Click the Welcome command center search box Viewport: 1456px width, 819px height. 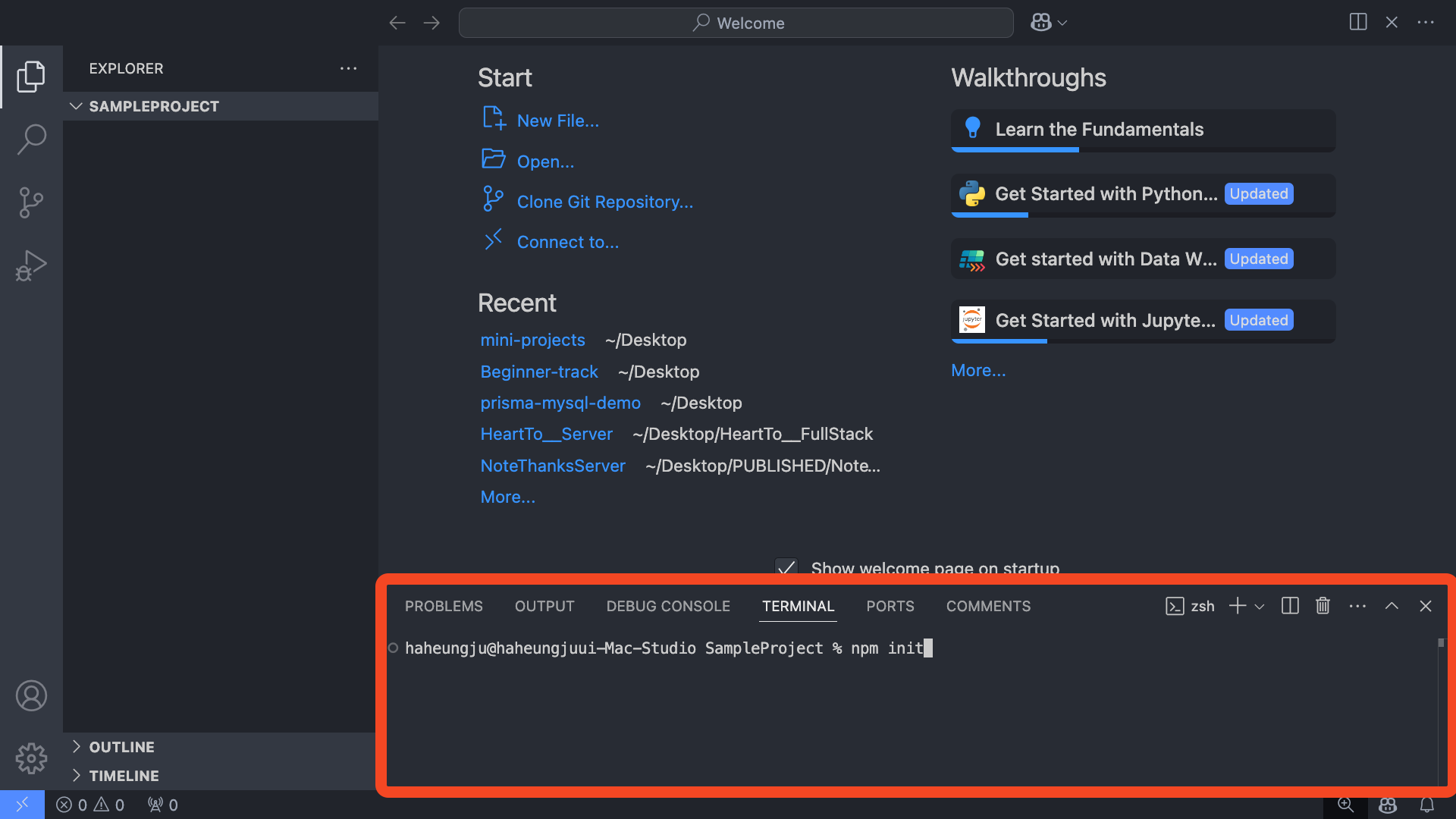[x=736, y=23]
